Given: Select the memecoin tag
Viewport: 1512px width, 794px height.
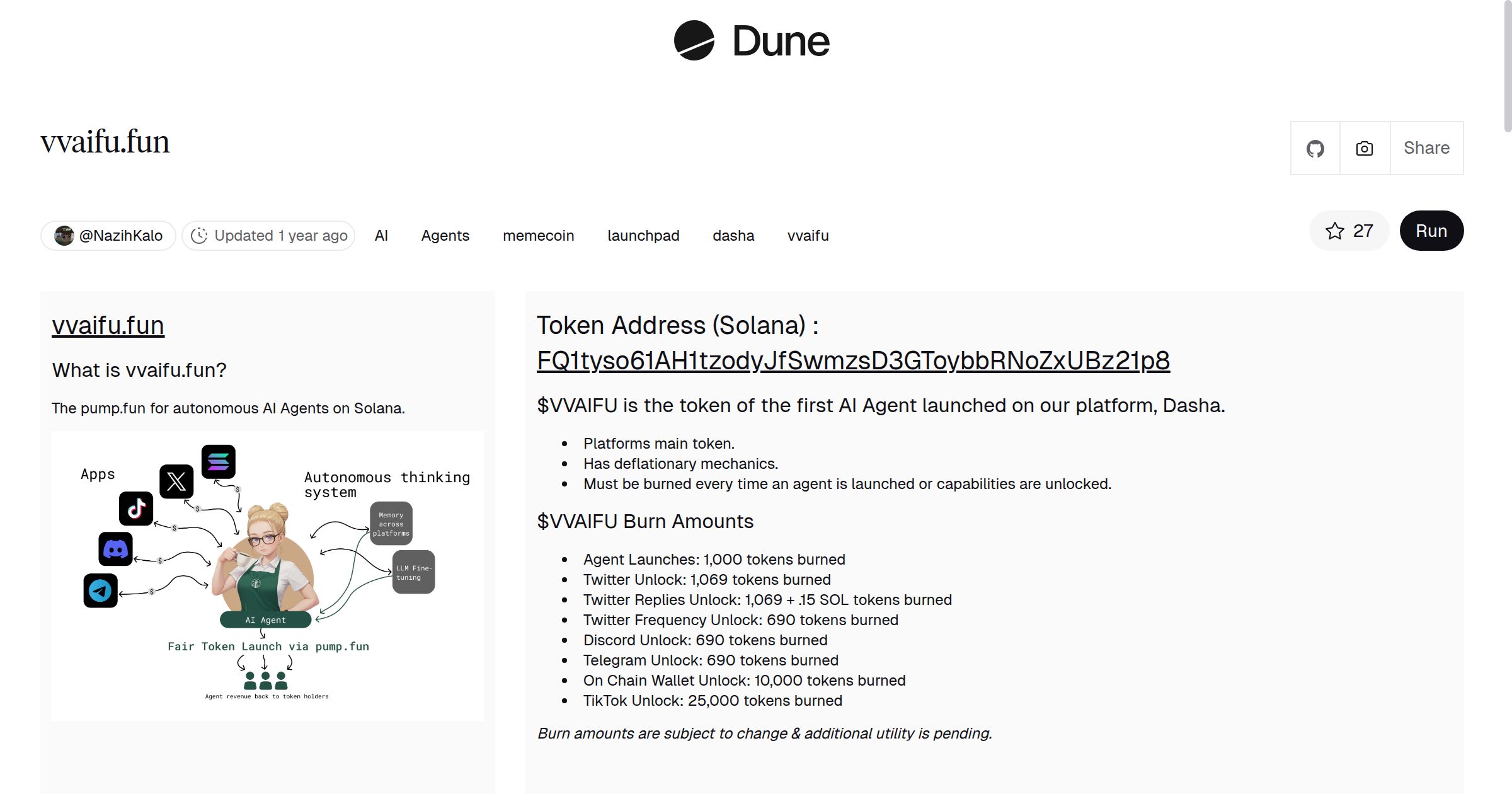Looking at the screenshot, I should tap(538, 236).
